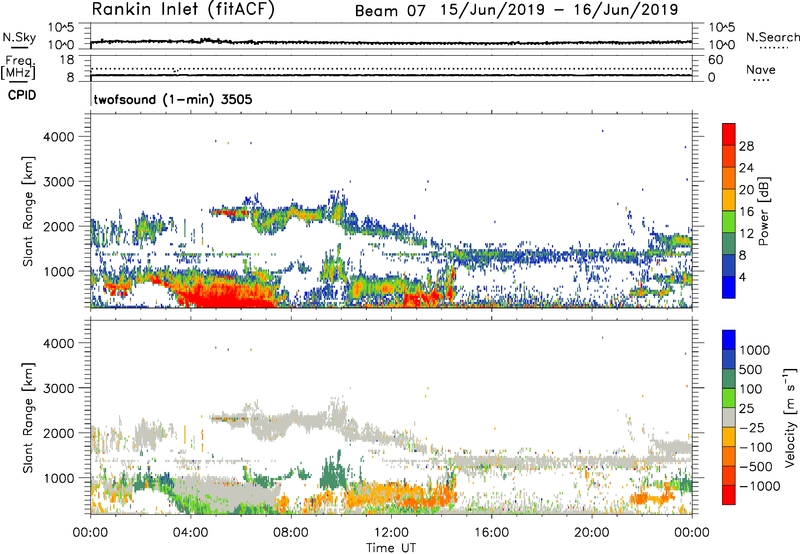This screenshot has height=554, width=800.
Task: Click power panel 'Slant Range [km]' label
Action: tap(28, 211)
